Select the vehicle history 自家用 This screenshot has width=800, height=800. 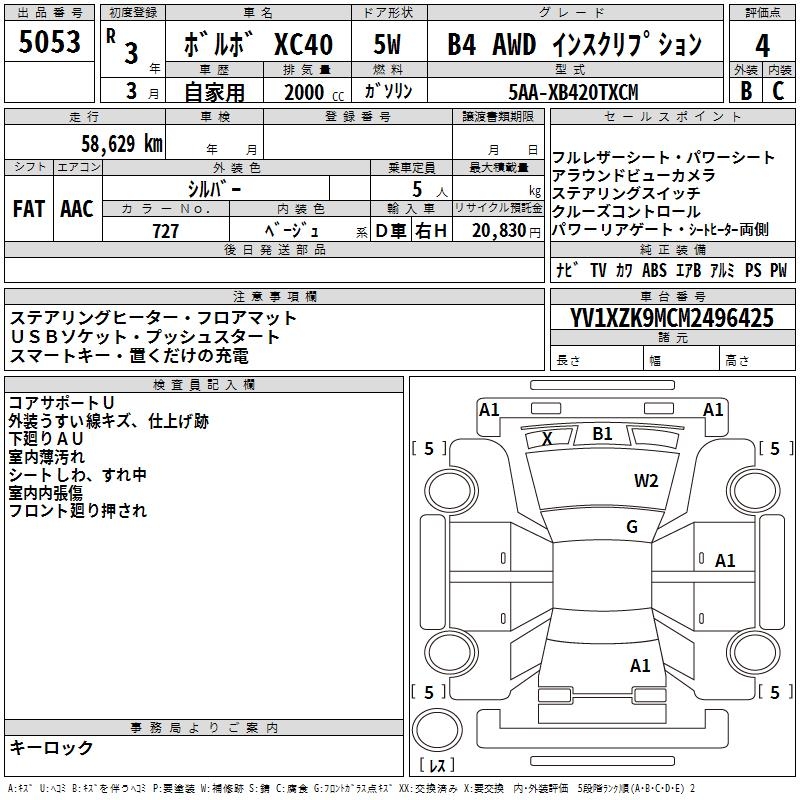coord(214,92)
